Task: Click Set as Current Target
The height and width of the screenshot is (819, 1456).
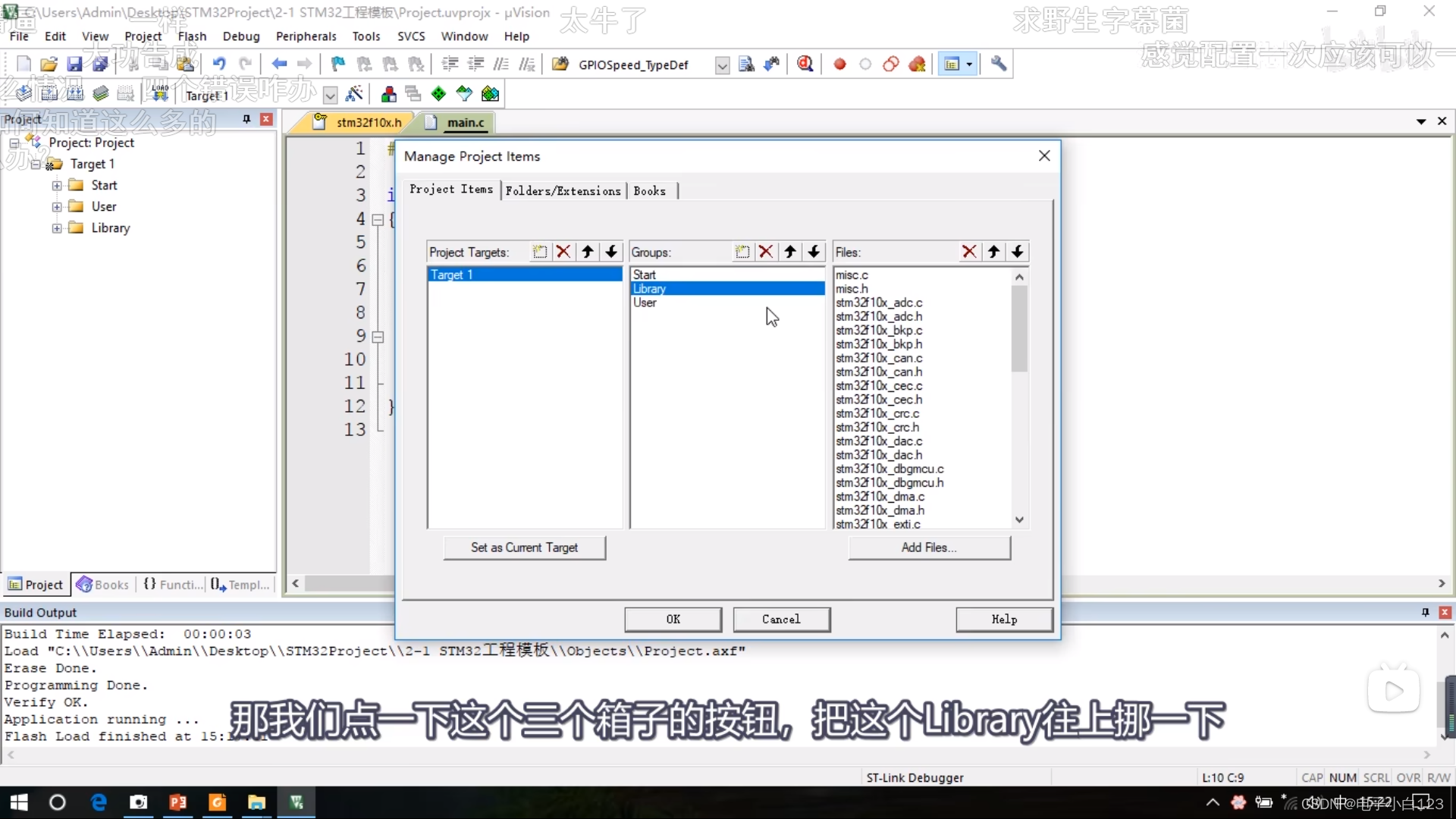Action: pyautogui.click(x=524, y=548)
